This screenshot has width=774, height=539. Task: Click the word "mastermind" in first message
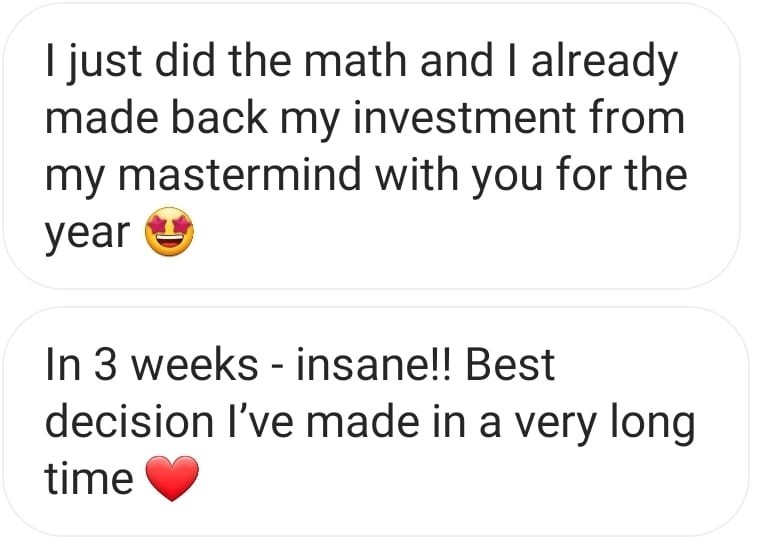click(240, 175)
